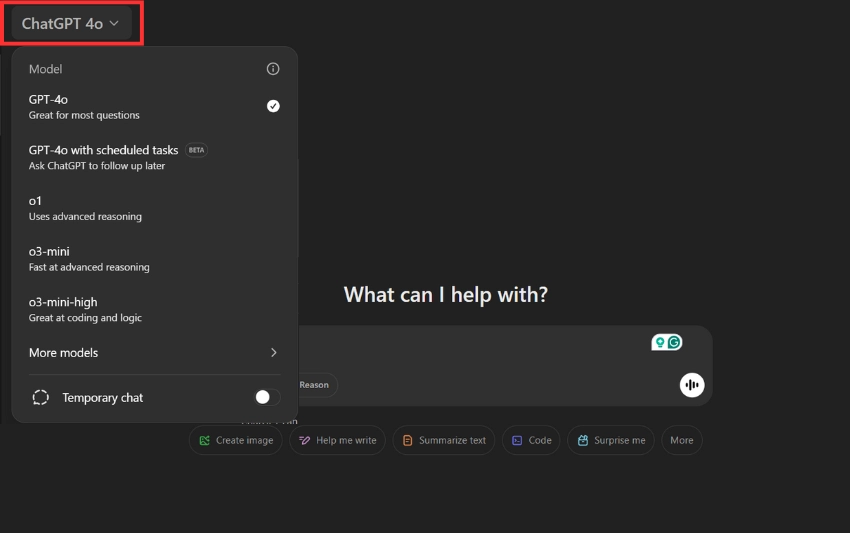850x533 pixels.
Task: Select the Code suggestion chip
Action: coord(531,440)
